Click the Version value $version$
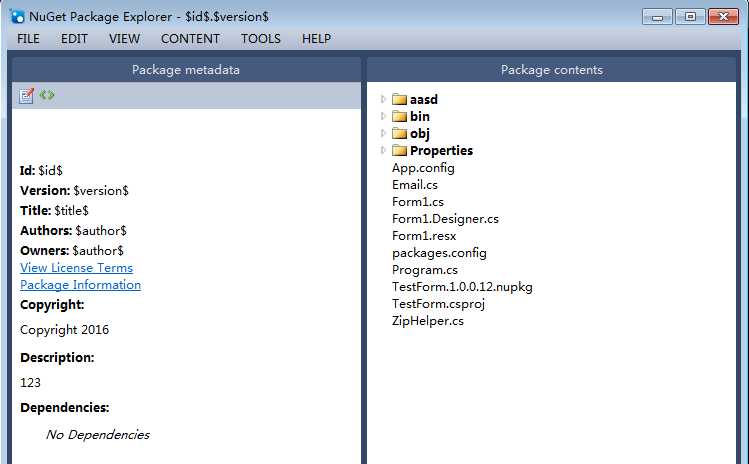 click(x=101, y=191)
